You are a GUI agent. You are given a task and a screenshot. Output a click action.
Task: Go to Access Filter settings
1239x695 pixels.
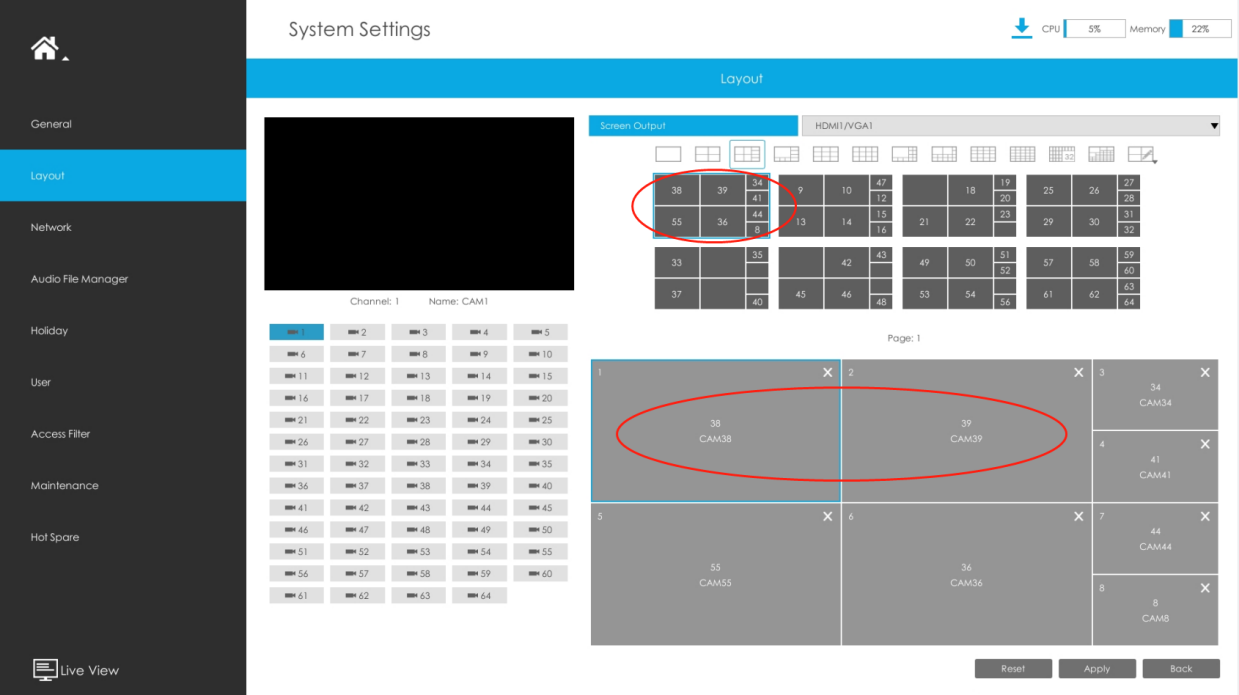click(123, 434)
